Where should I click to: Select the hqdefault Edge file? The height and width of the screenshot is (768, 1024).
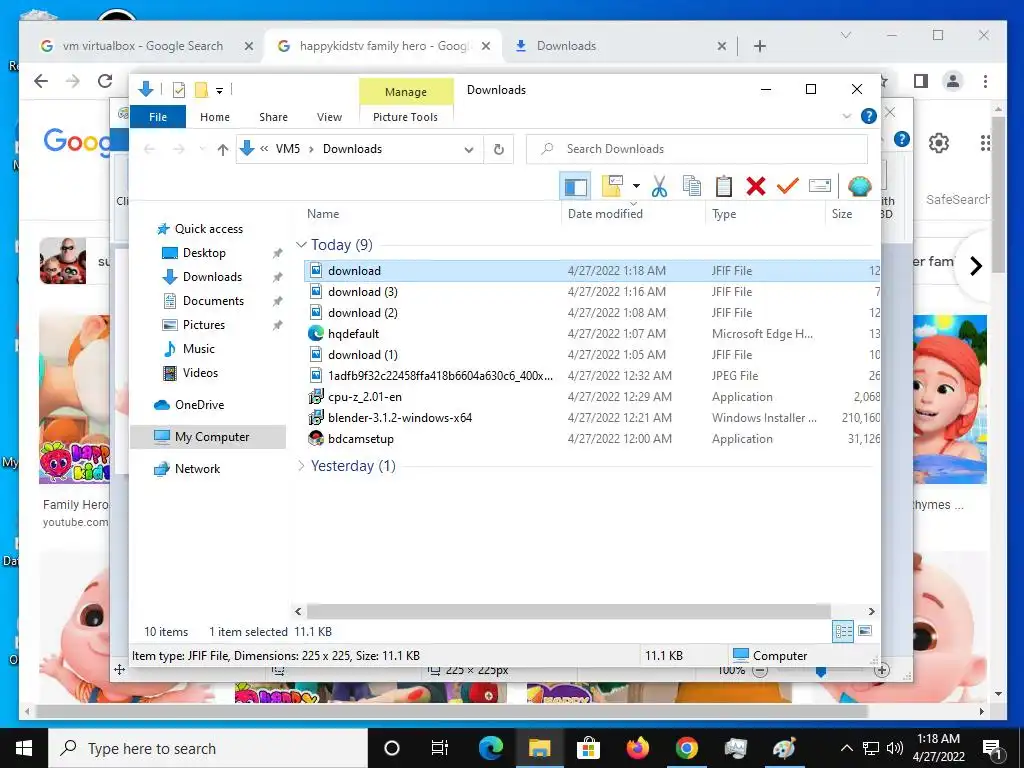(x=353, y=334)
